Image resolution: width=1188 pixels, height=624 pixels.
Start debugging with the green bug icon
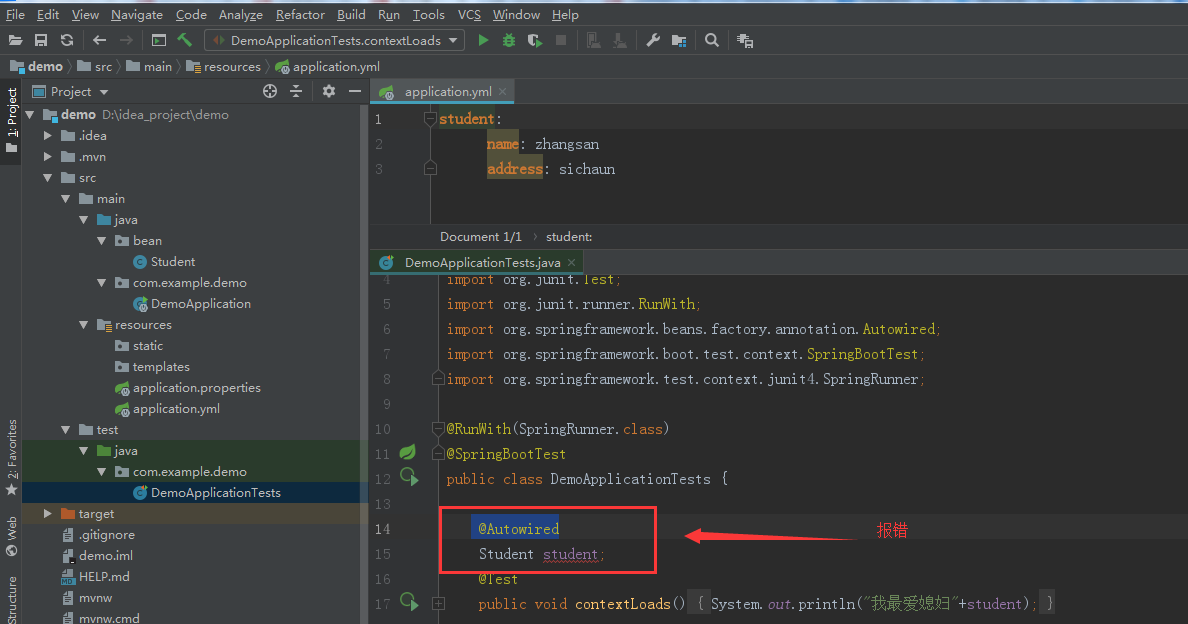point(509,41)
